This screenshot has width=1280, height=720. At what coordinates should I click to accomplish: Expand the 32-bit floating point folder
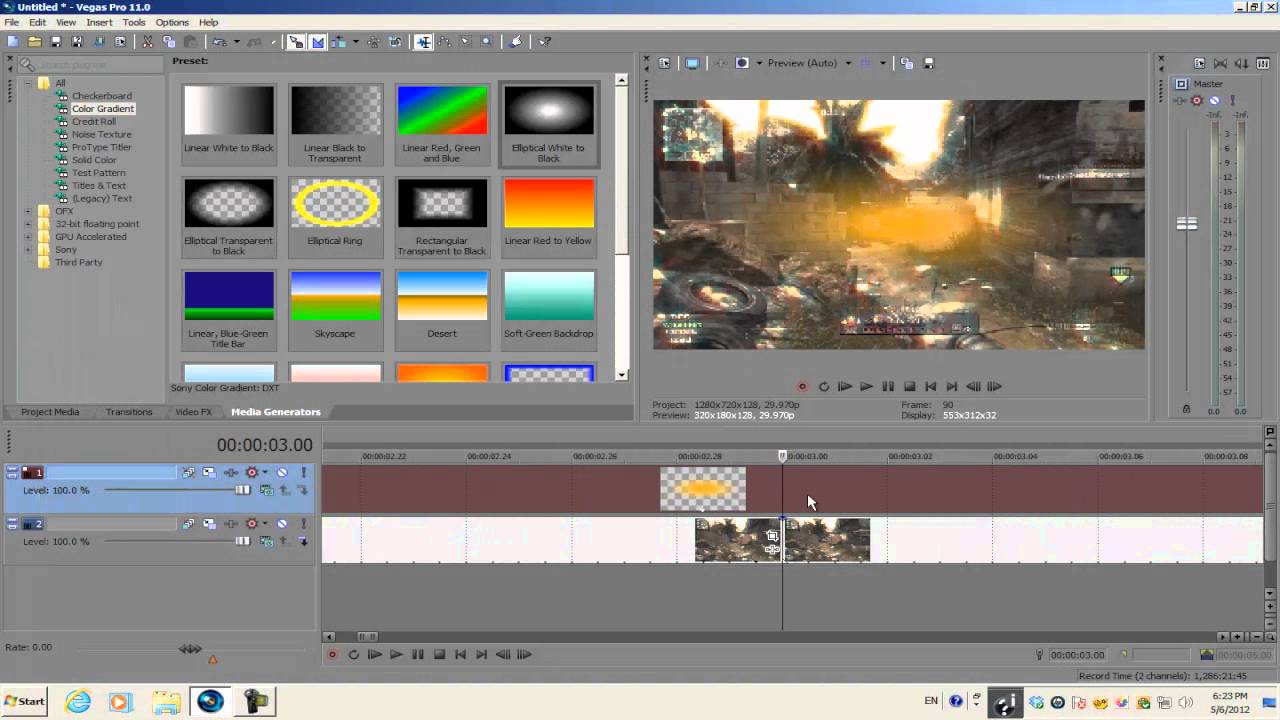pos(27,224)
